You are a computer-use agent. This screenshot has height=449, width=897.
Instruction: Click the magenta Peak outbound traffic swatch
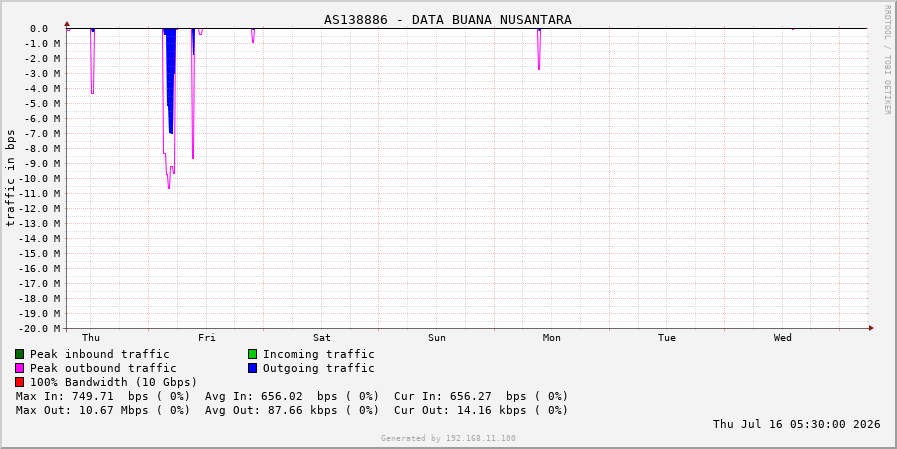click(x=19, y=368)
